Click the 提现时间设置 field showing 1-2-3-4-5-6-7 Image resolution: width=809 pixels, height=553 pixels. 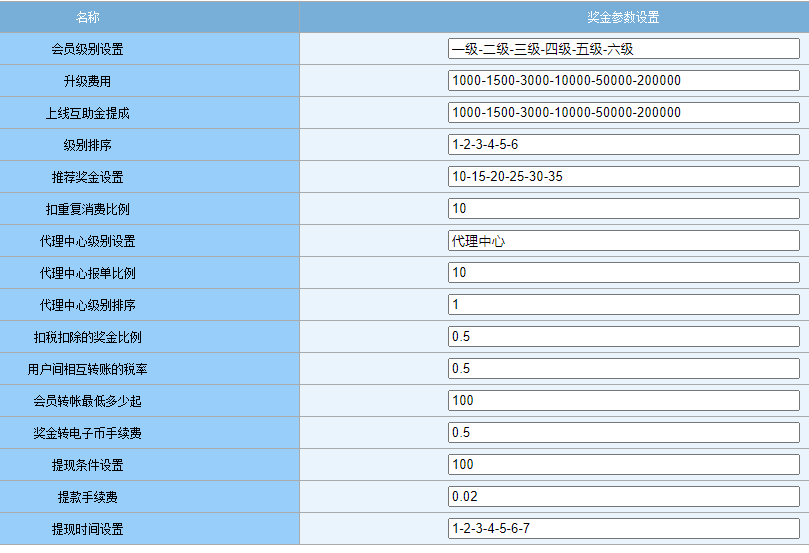(x=624, y=529)
